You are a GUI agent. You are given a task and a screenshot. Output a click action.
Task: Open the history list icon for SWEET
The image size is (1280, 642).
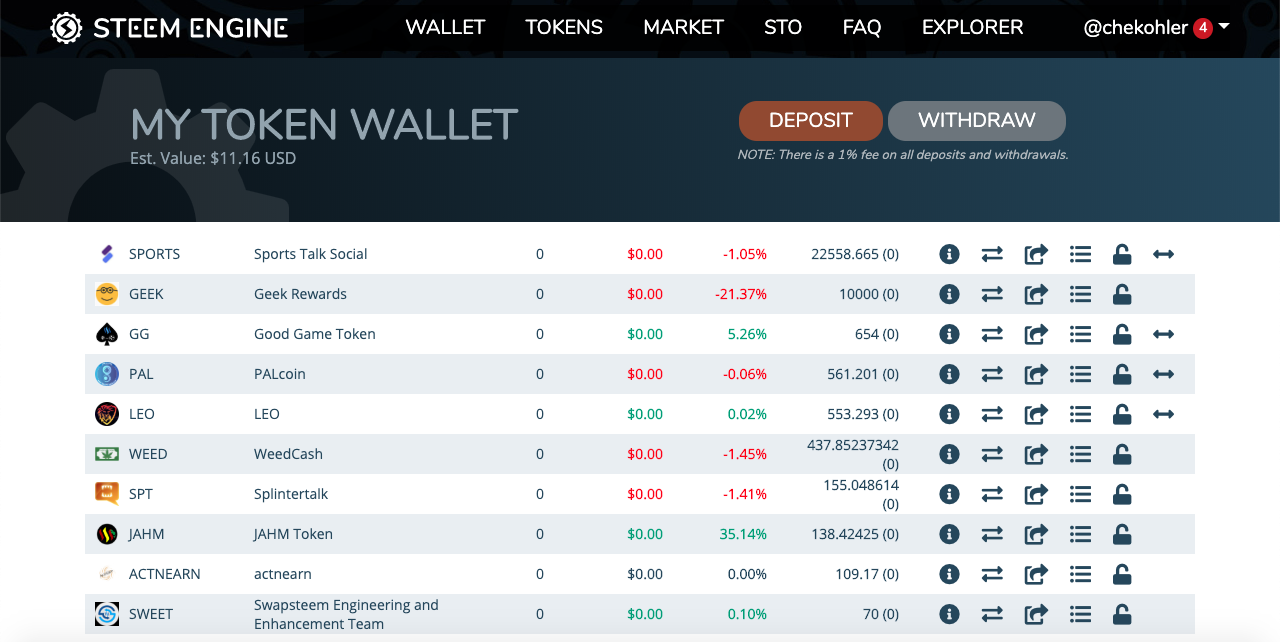point(1080,614)
